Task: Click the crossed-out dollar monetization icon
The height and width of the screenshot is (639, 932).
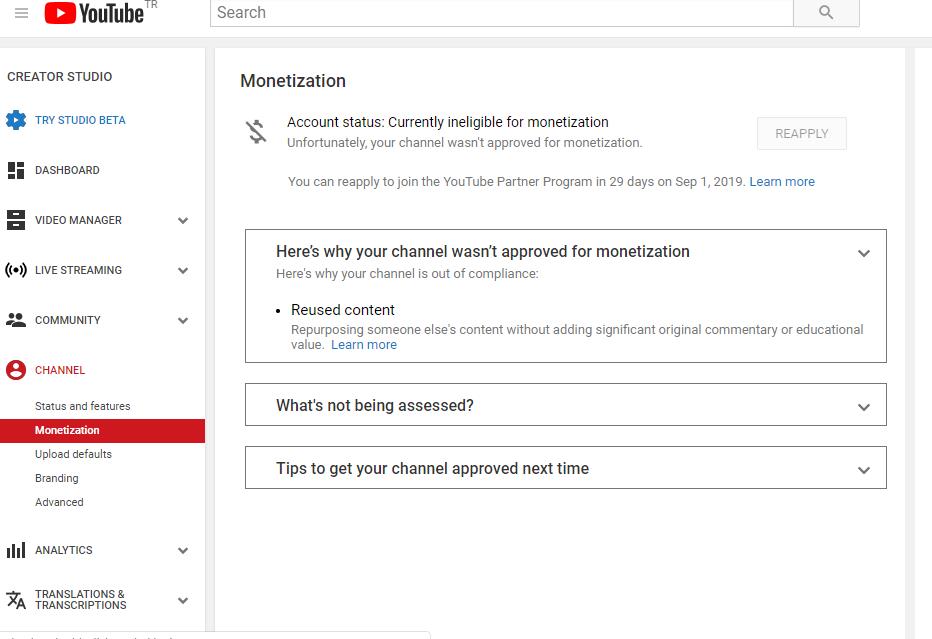Action: (x=256, y=131)
